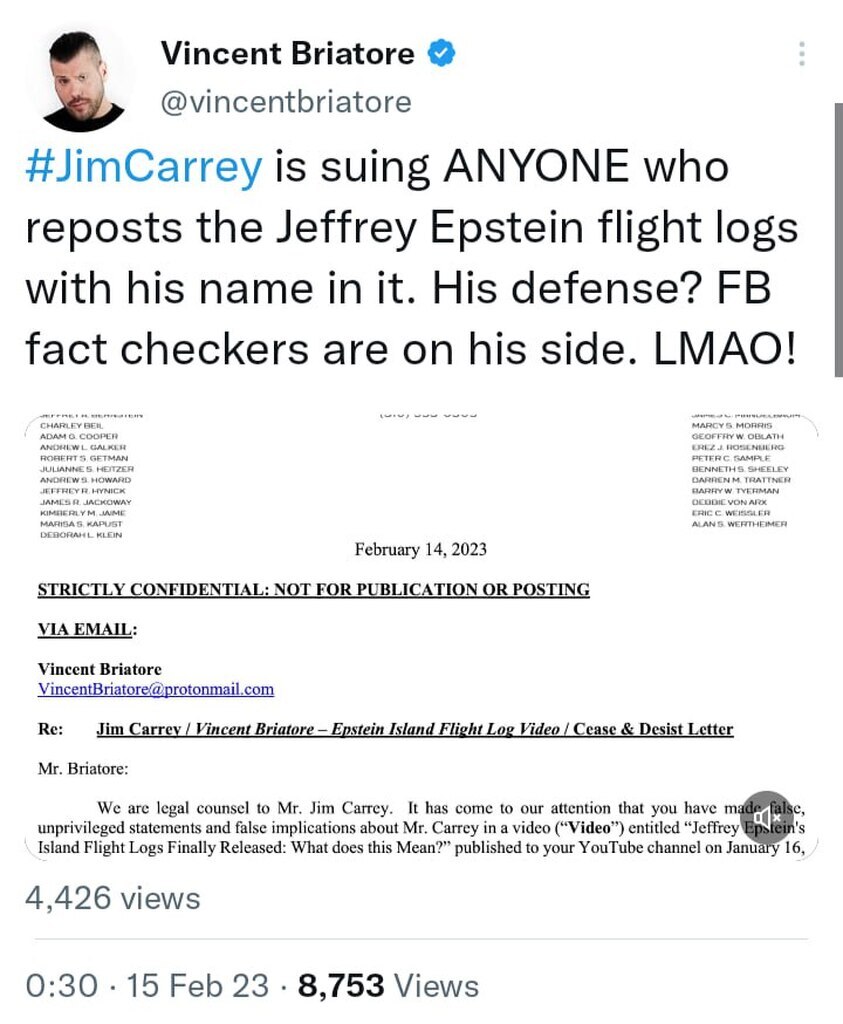Click the Vincent Briatore display name
The width and height of the screenshot is (843, 1024).
[287, 54]
